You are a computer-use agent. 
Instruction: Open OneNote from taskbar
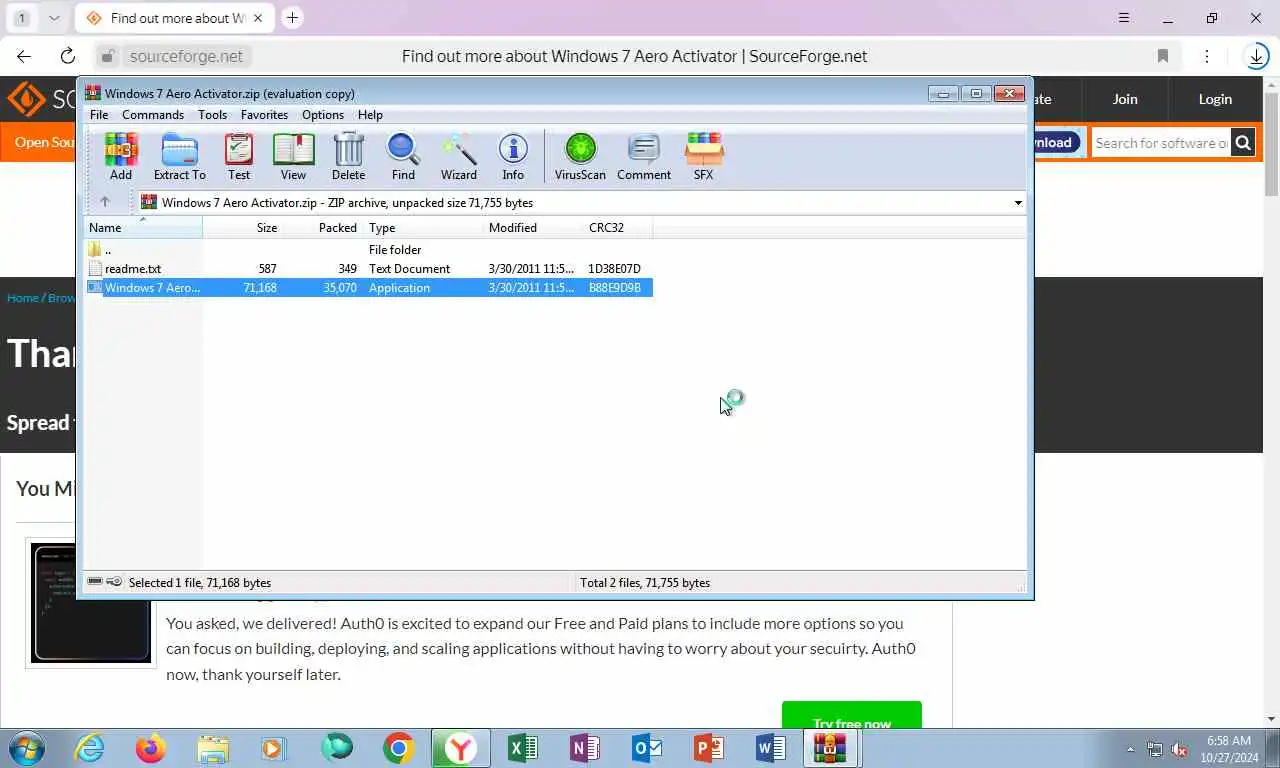pyautogui.click(x=584, y=748)
